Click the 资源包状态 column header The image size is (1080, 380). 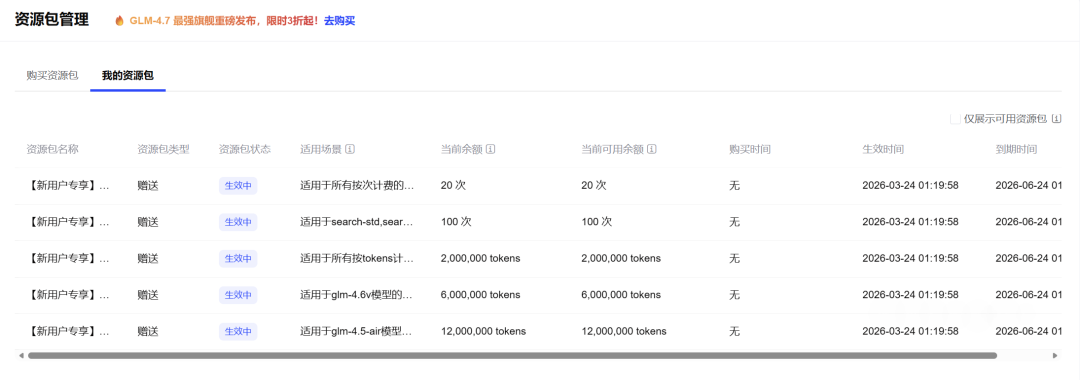click(245, 149)
